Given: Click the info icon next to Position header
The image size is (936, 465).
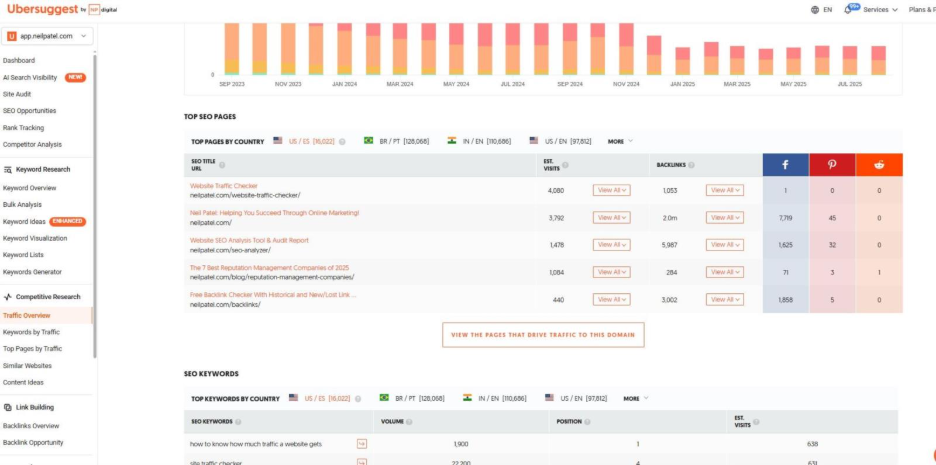Looking at the screenshot, I should (587, 421).
